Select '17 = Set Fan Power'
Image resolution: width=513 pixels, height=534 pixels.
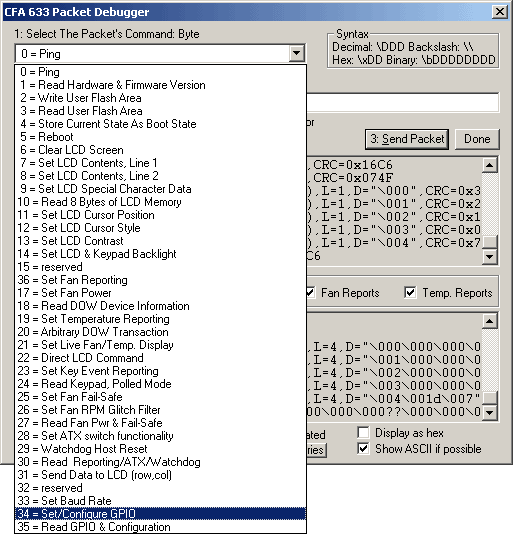(160, 293)
